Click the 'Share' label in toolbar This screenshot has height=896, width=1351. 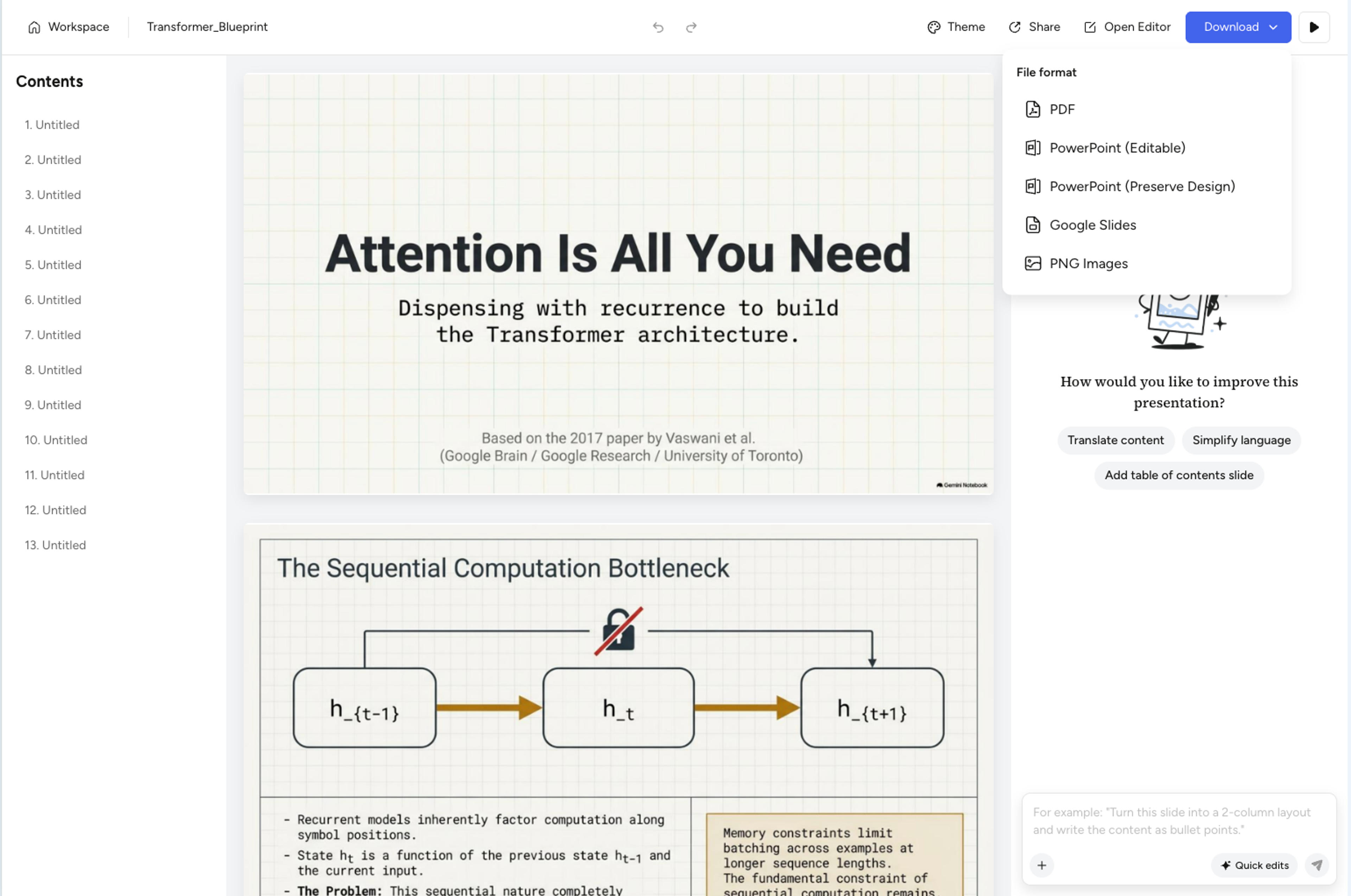click(x=1044, y=27)
